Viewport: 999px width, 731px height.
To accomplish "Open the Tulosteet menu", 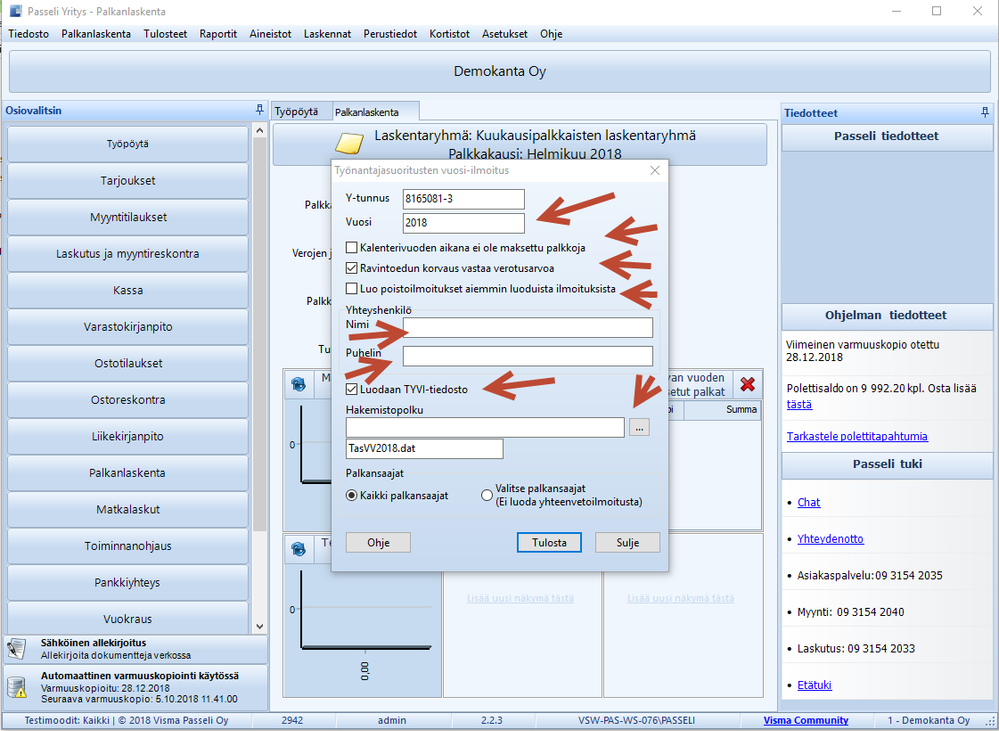I will click(166, 34).
